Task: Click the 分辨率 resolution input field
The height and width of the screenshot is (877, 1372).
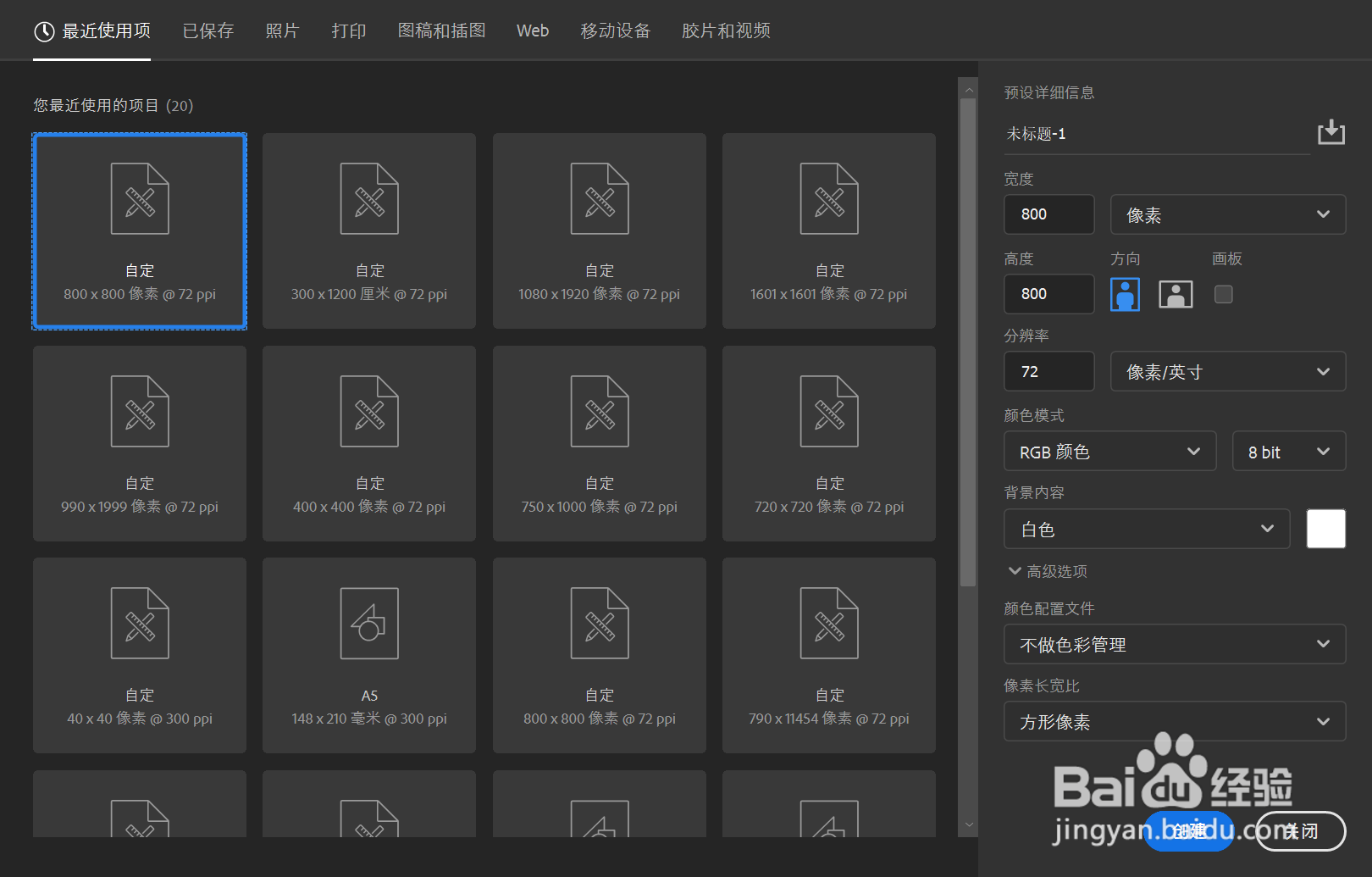Action: click(x=1049, y=371)
